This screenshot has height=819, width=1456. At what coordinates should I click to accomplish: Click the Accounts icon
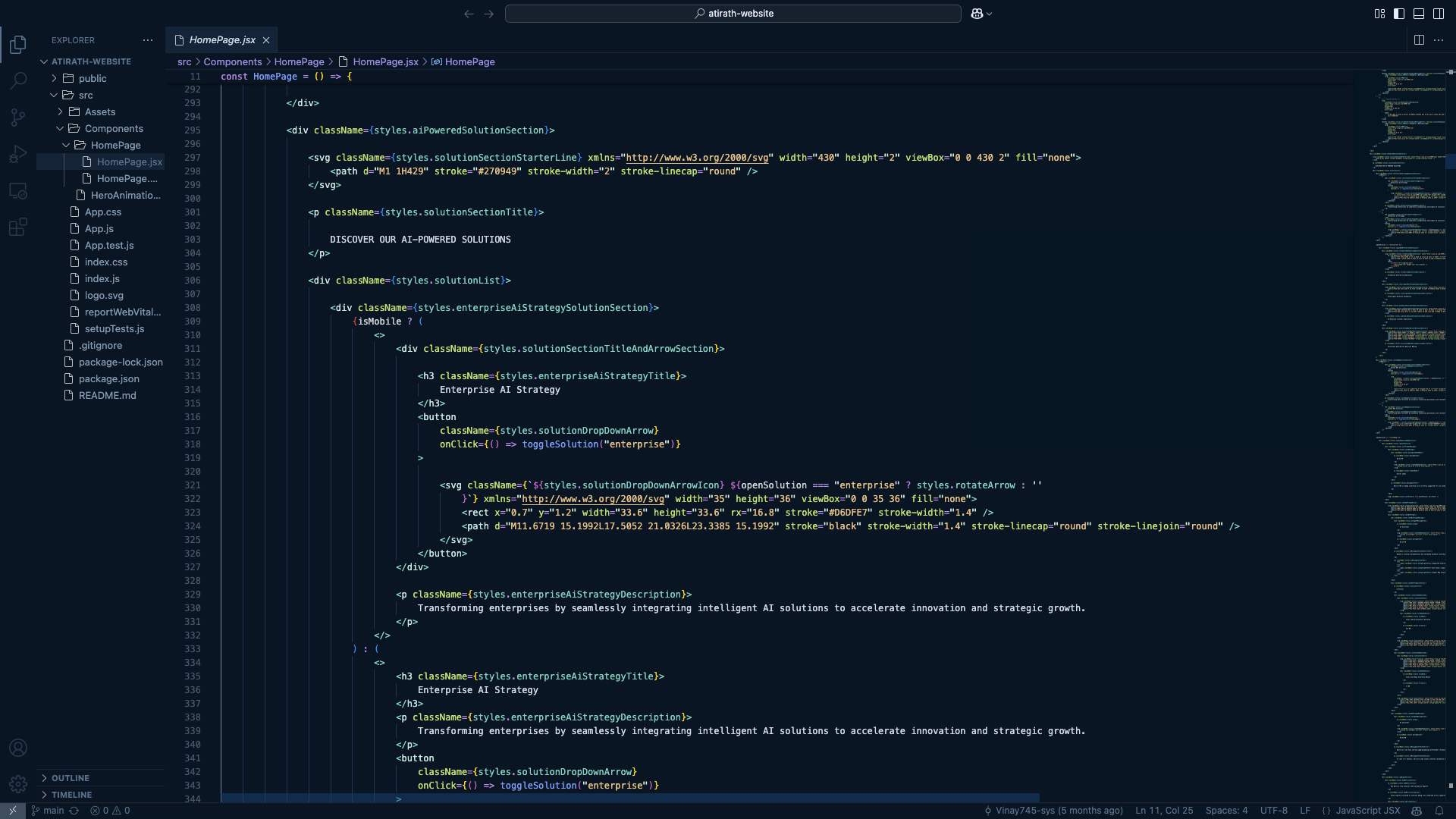point(18,748)
